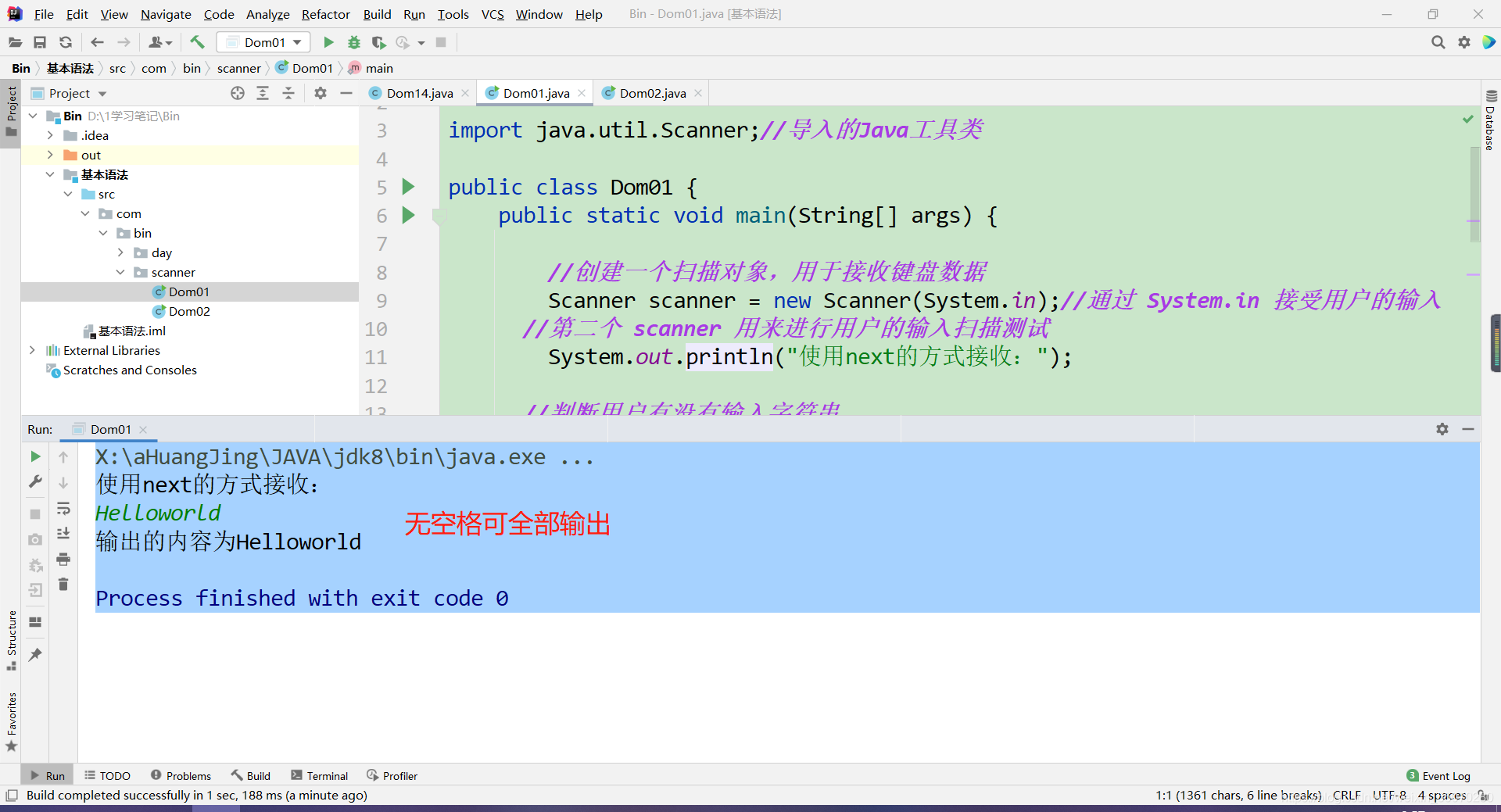This screenshot has height=812, width=1501.
Task: Hide the Project panel with the minus icon
Action: click(x=346, y=93)
